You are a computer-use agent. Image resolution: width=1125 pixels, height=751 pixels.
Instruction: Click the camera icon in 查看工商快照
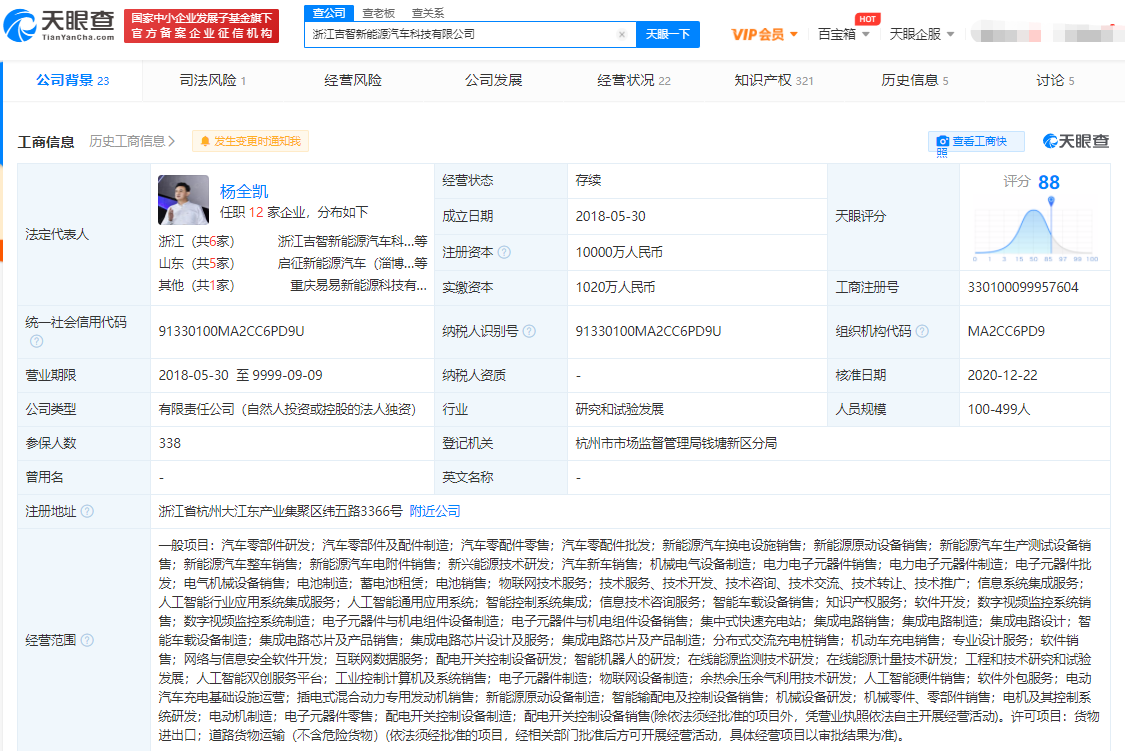[x=943, y=141]
